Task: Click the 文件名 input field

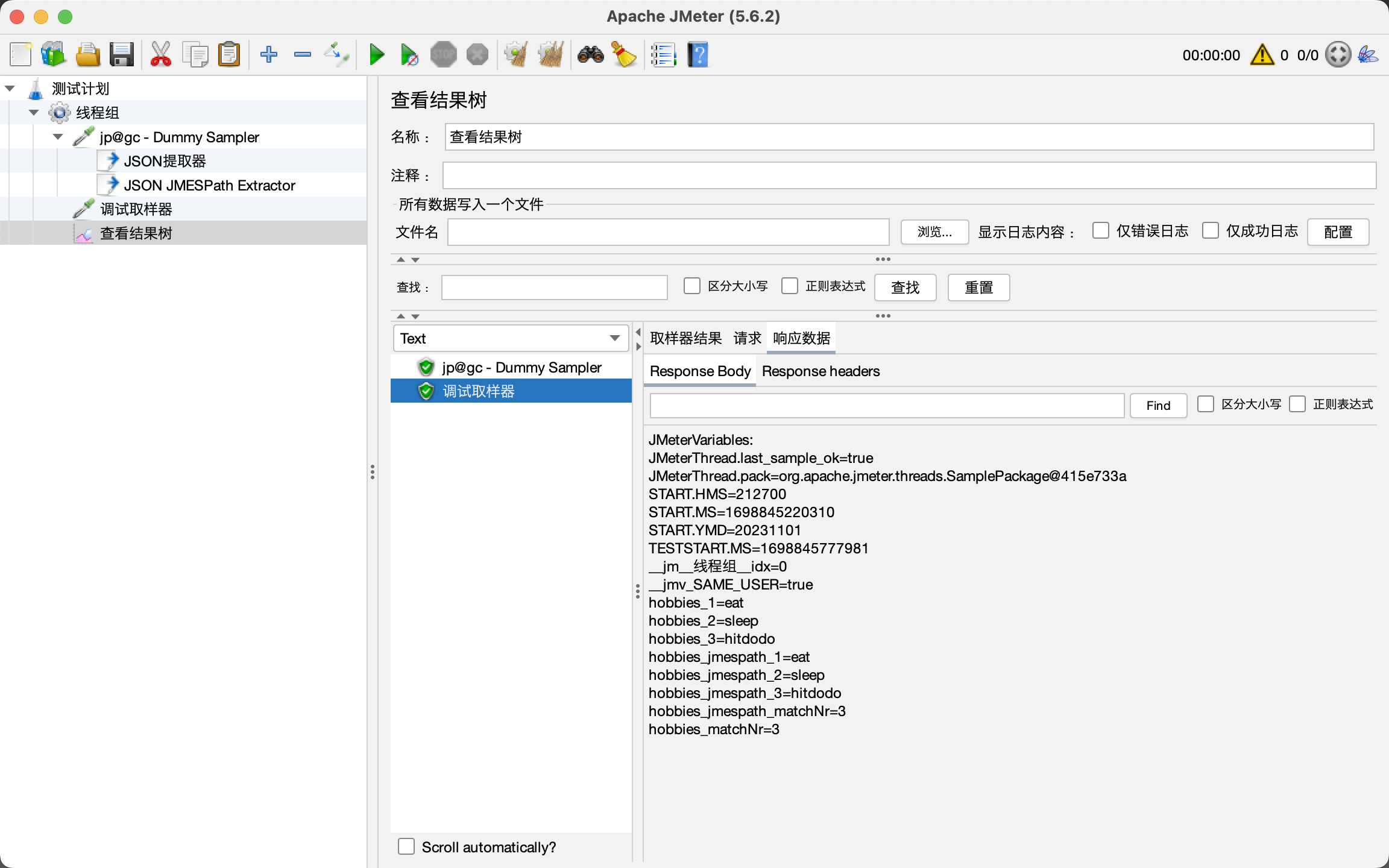Action: point(669,232)
